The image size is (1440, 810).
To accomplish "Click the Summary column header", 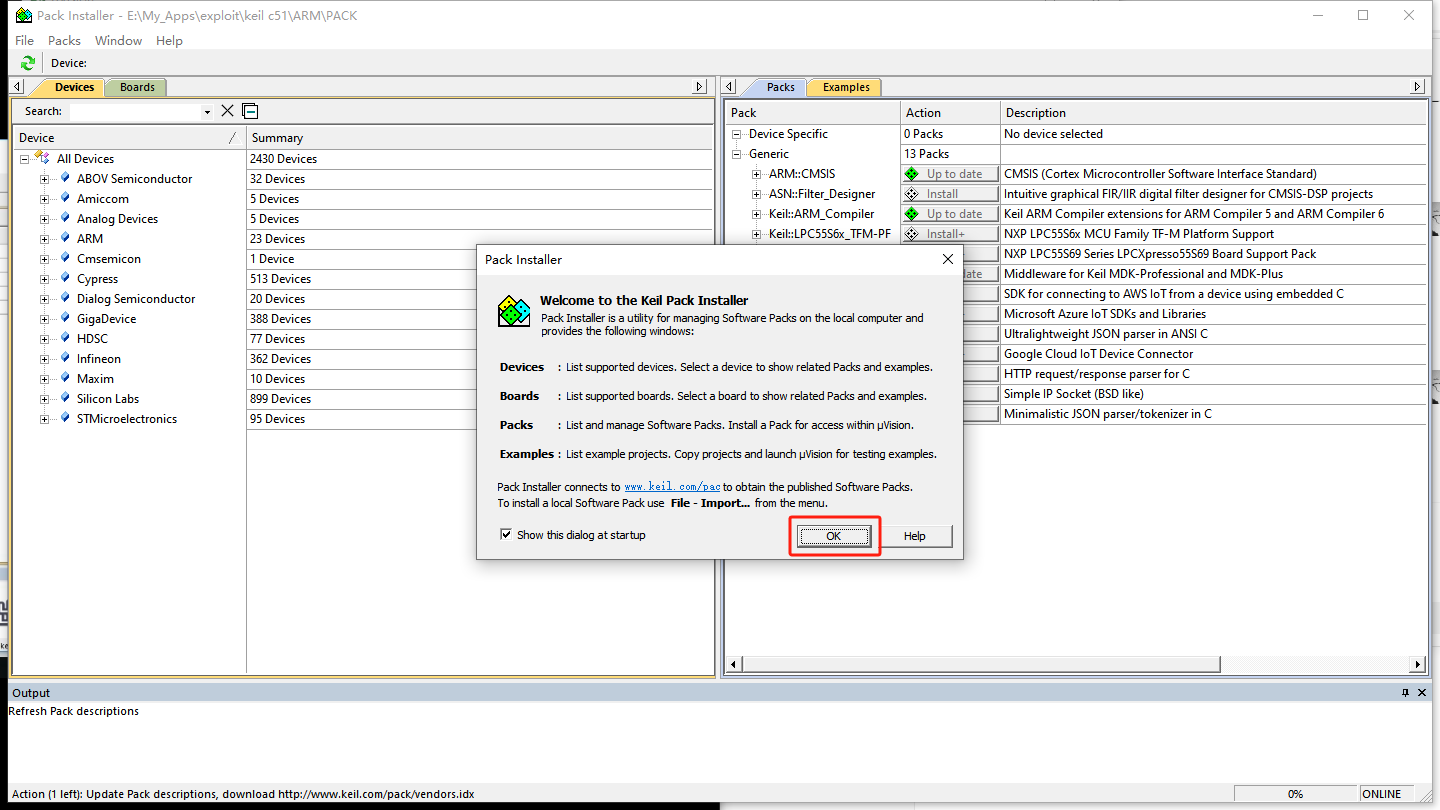I will (x=479, y=138).
